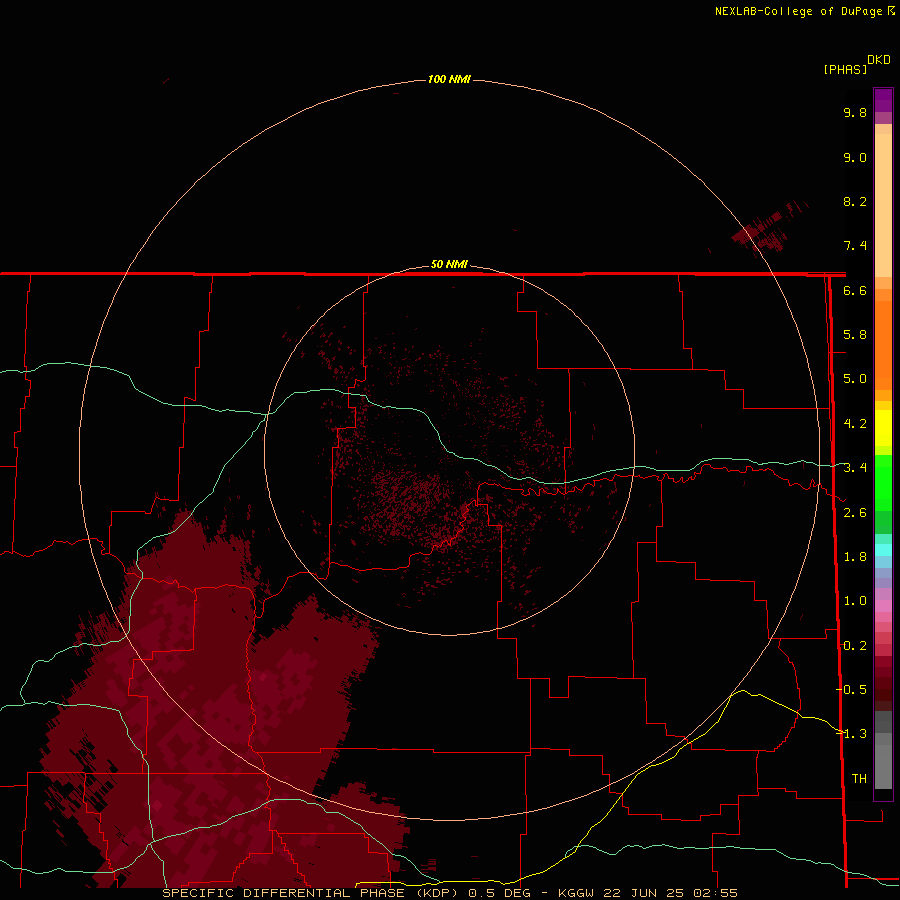This screenshot has width=900, height=900.
Task: Click the TH legend label
Action: 859,779
